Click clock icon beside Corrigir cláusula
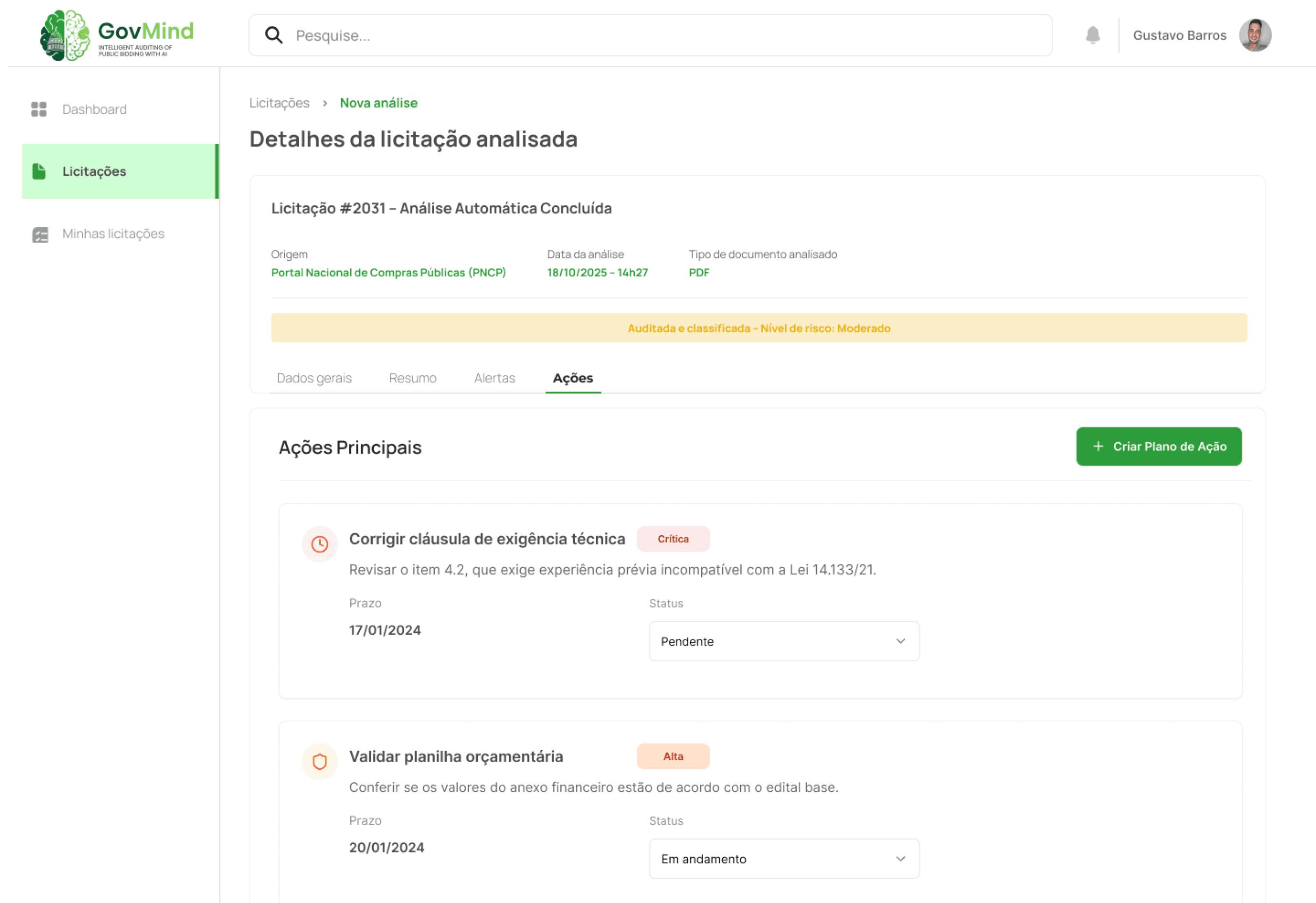1316x903 pixels. [320, 544]
